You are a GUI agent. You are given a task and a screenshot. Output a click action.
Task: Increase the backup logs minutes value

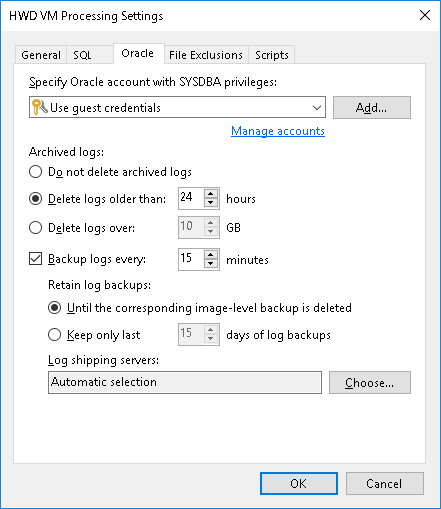[211, 255]
